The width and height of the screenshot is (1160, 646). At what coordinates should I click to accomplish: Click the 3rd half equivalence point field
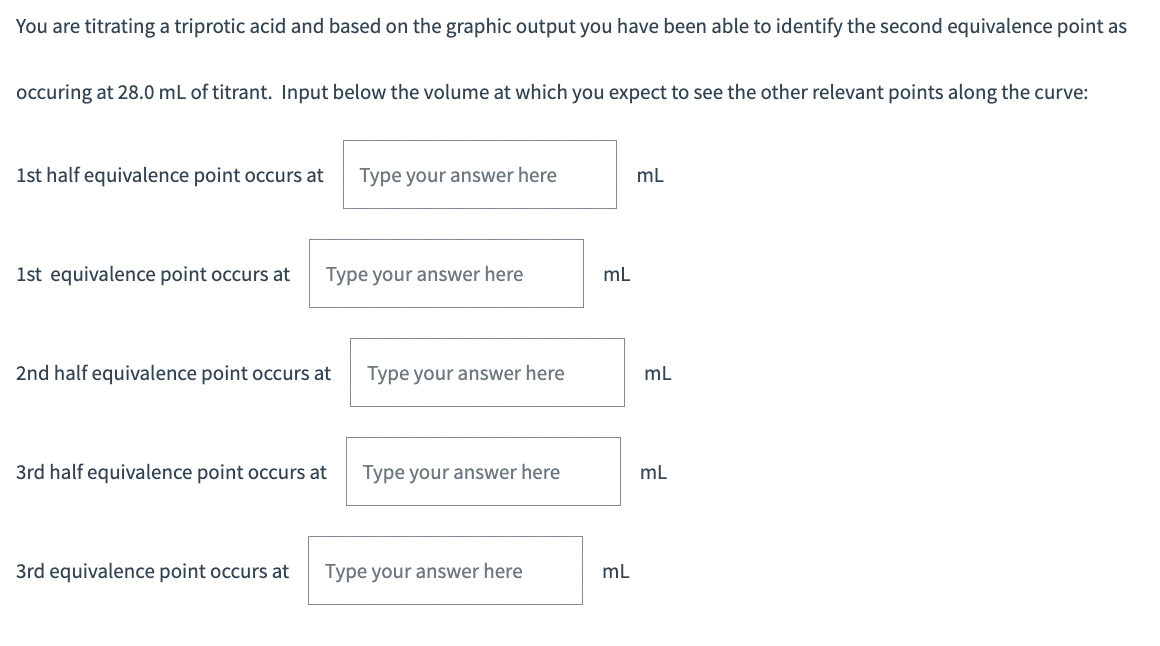tap(483, 472)
